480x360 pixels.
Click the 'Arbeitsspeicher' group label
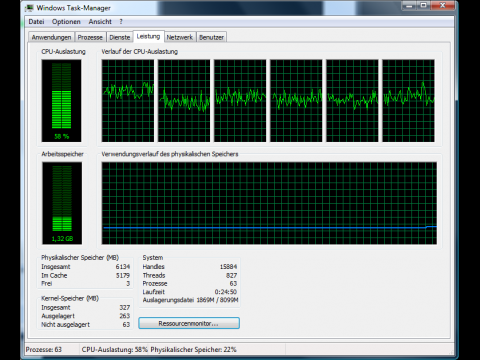point(62,154)
